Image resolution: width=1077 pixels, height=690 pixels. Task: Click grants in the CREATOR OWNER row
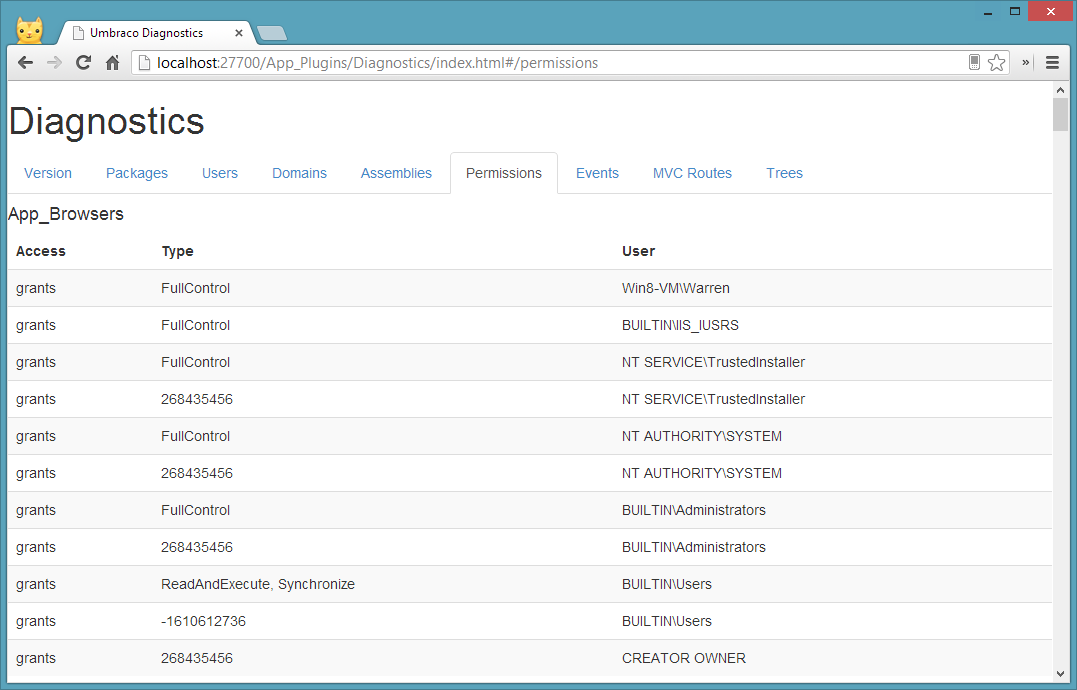coord(36,658)
